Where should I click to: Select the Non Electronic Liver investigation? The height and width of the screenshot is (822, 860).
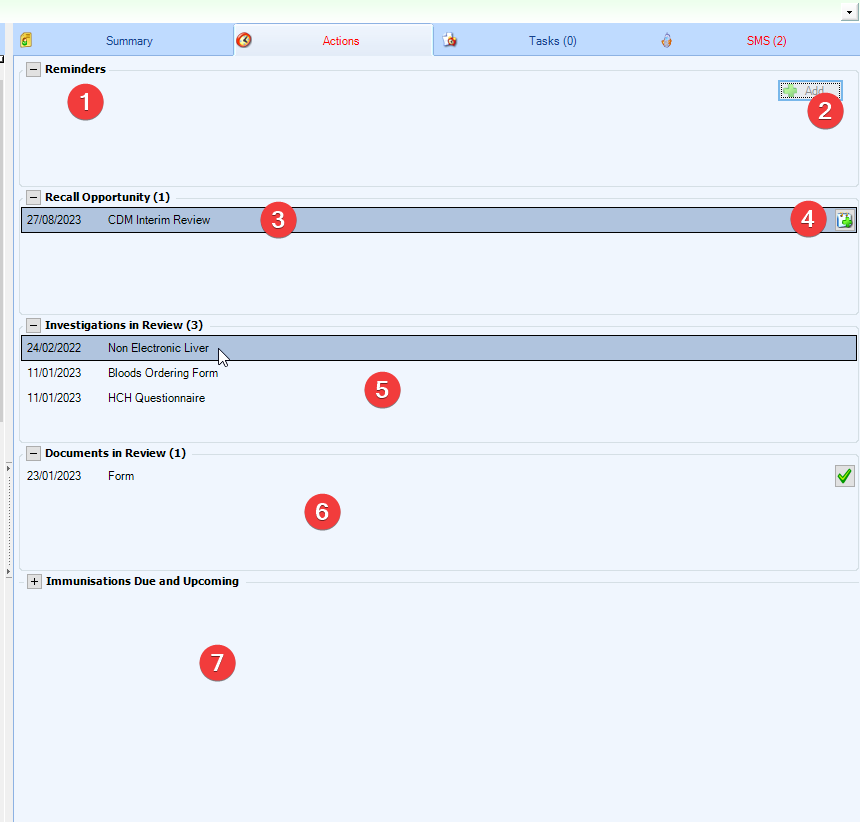click(158, 348)
